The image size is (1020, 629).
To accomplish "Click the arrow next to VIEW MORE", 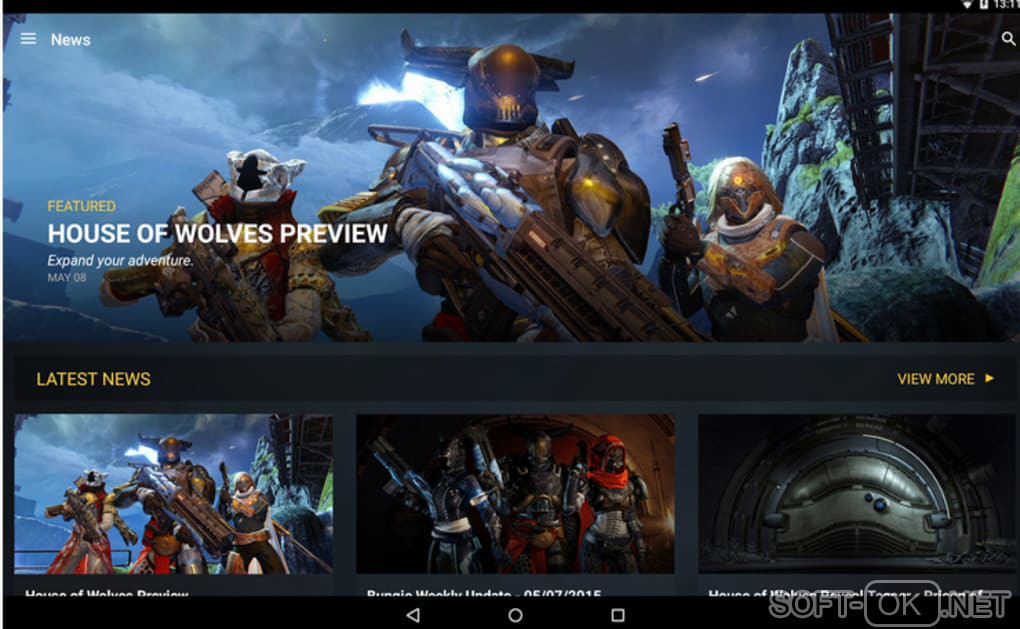I will click(989, 378).
